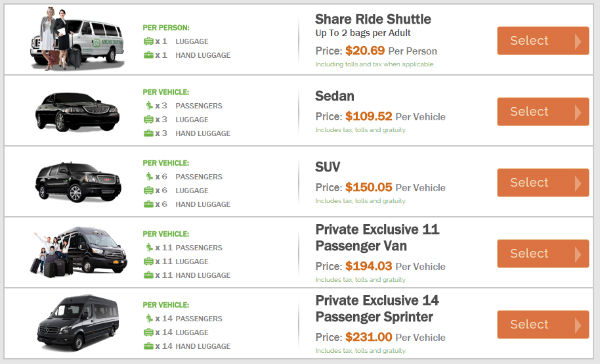Select the Sedan for $109.52
Screen dimensions: 600x364
tap(543, 111)
